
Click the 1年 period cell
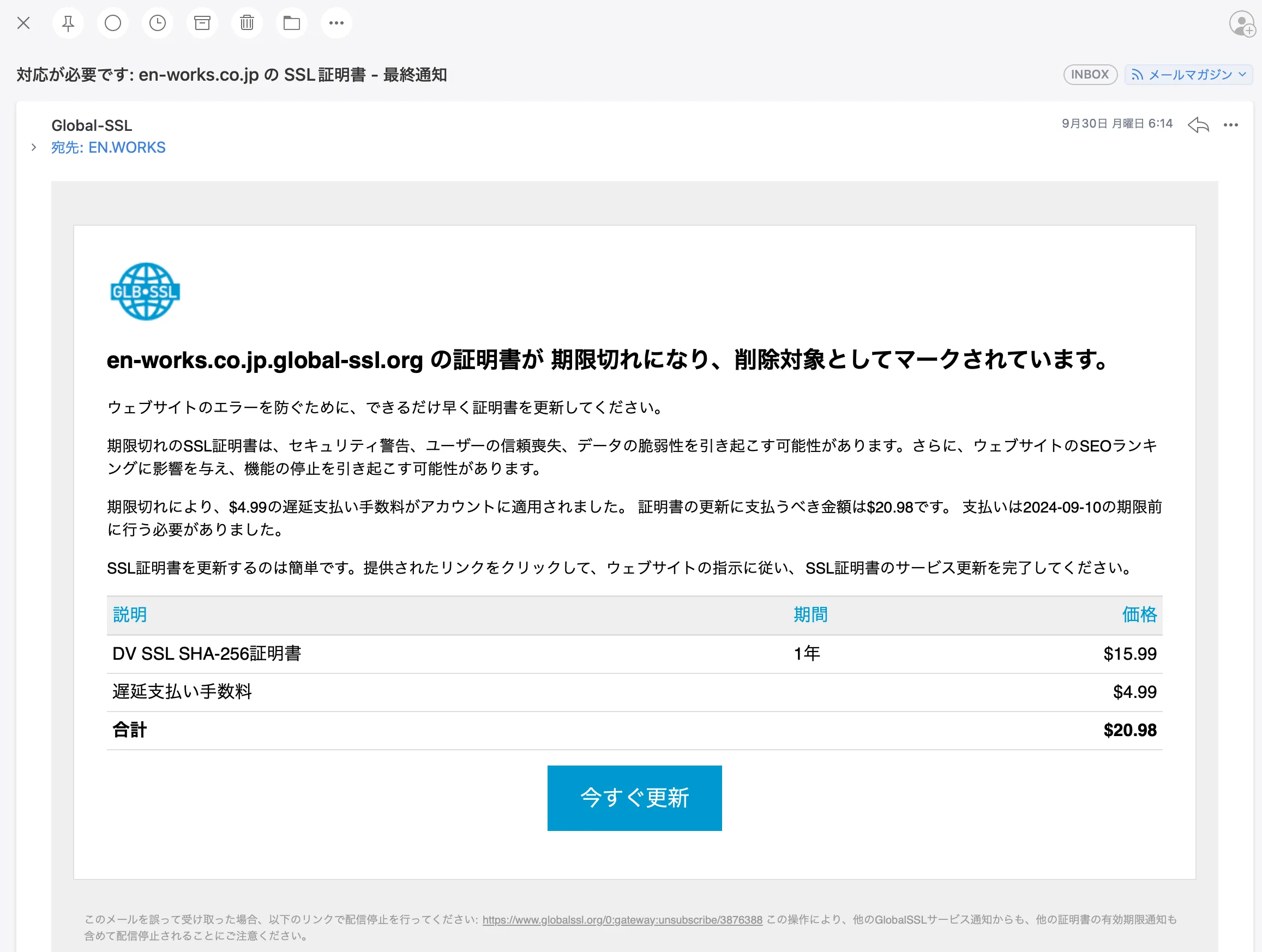[x=807, y=653]
